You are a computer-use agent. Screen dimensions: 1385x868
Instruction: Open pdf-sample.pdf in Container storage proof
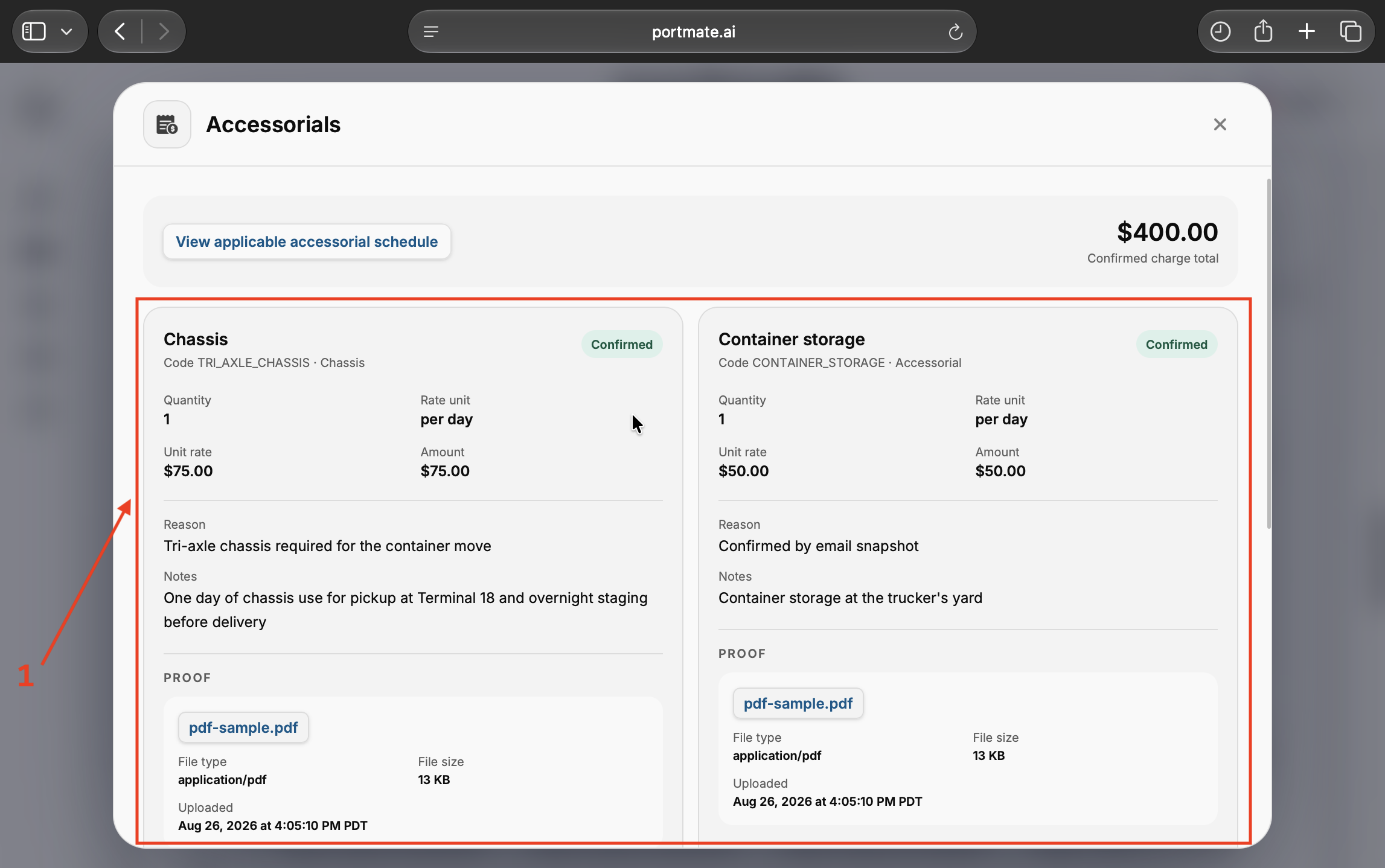tap(798, 703)
